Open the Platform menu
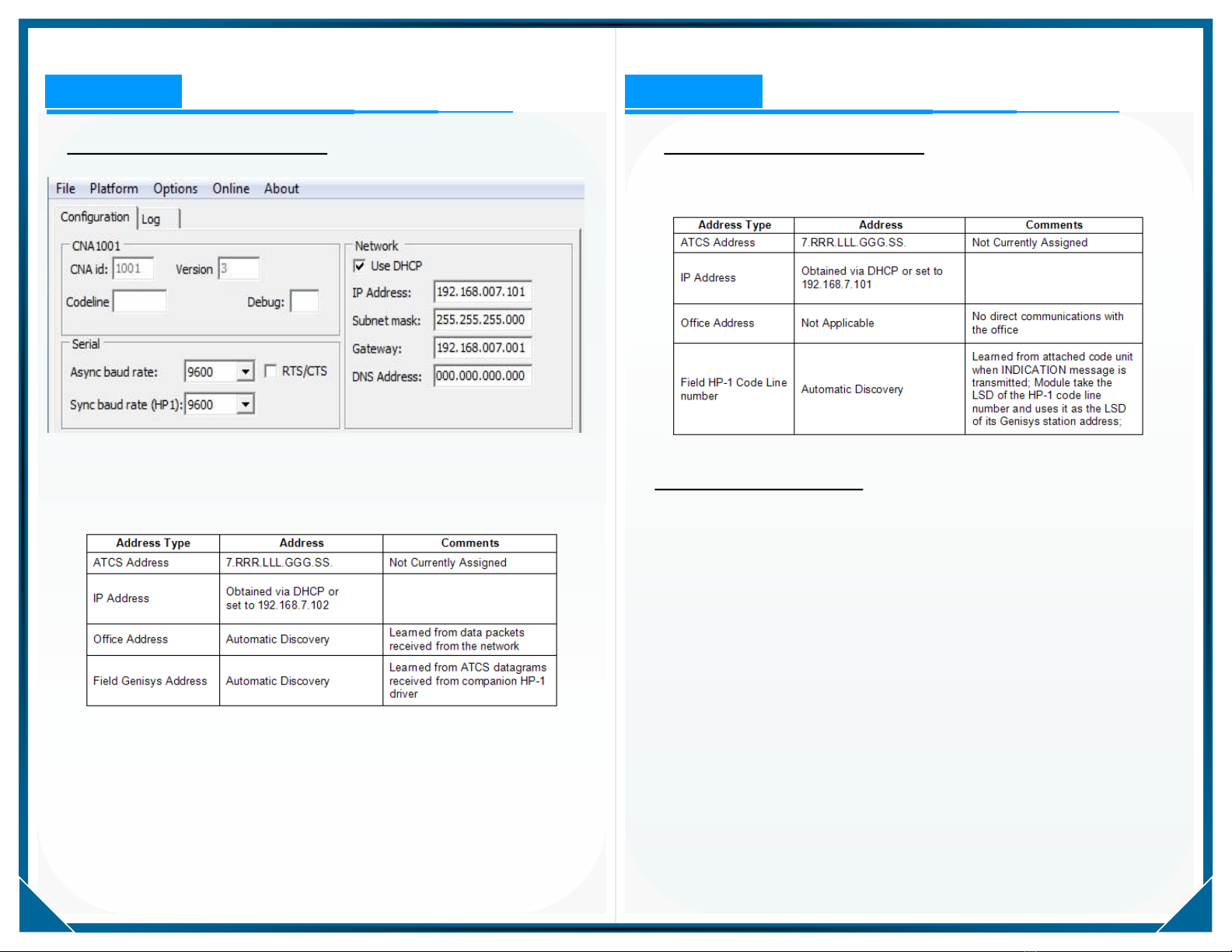The width and height of the screenshot is (1232, 952). click(113, 189)
